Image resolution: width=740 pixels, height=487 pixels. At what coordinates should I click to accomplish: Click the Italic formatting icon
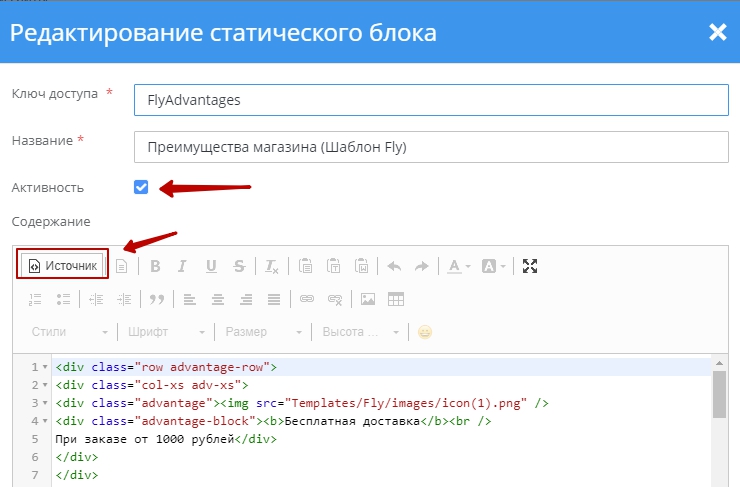point(182,266)
